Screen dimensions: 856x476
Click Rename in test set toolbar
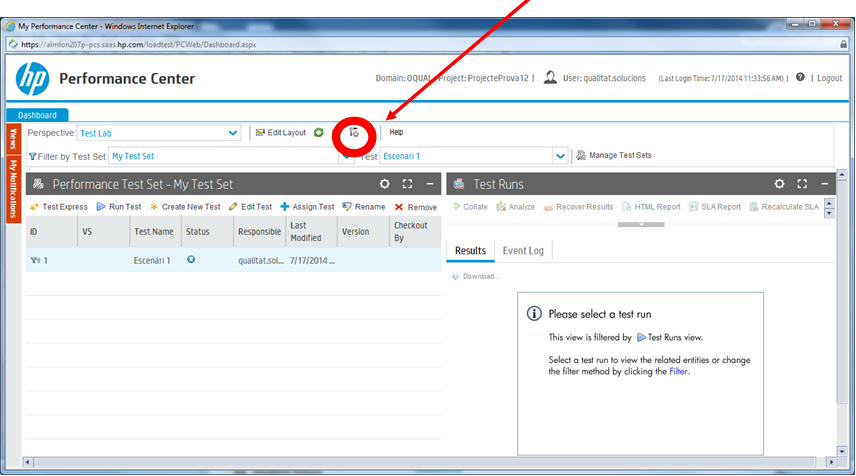pyautogui.click(x=364, y=207)
